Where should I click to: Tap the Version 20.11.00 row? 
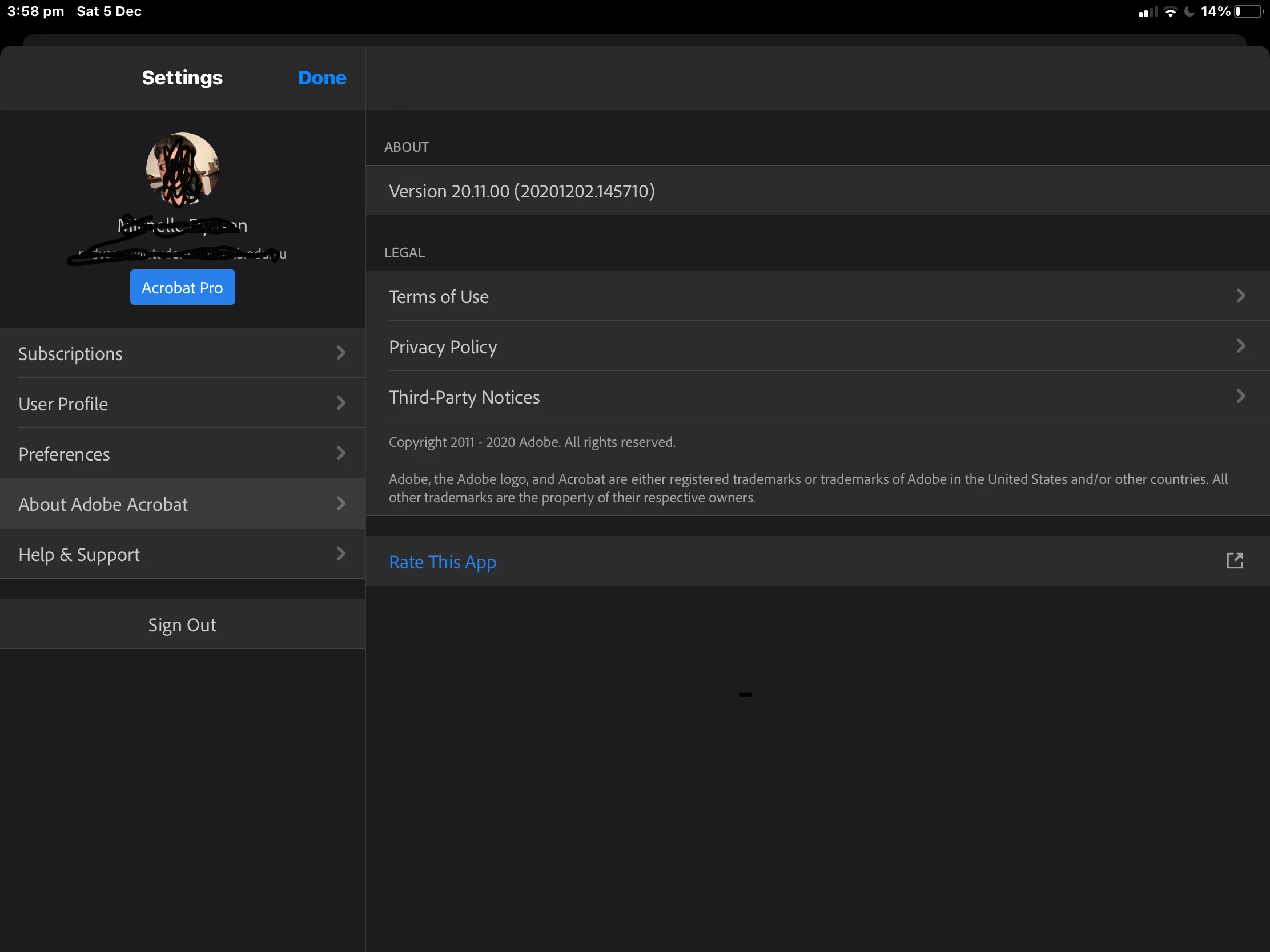tap(521, 191)
